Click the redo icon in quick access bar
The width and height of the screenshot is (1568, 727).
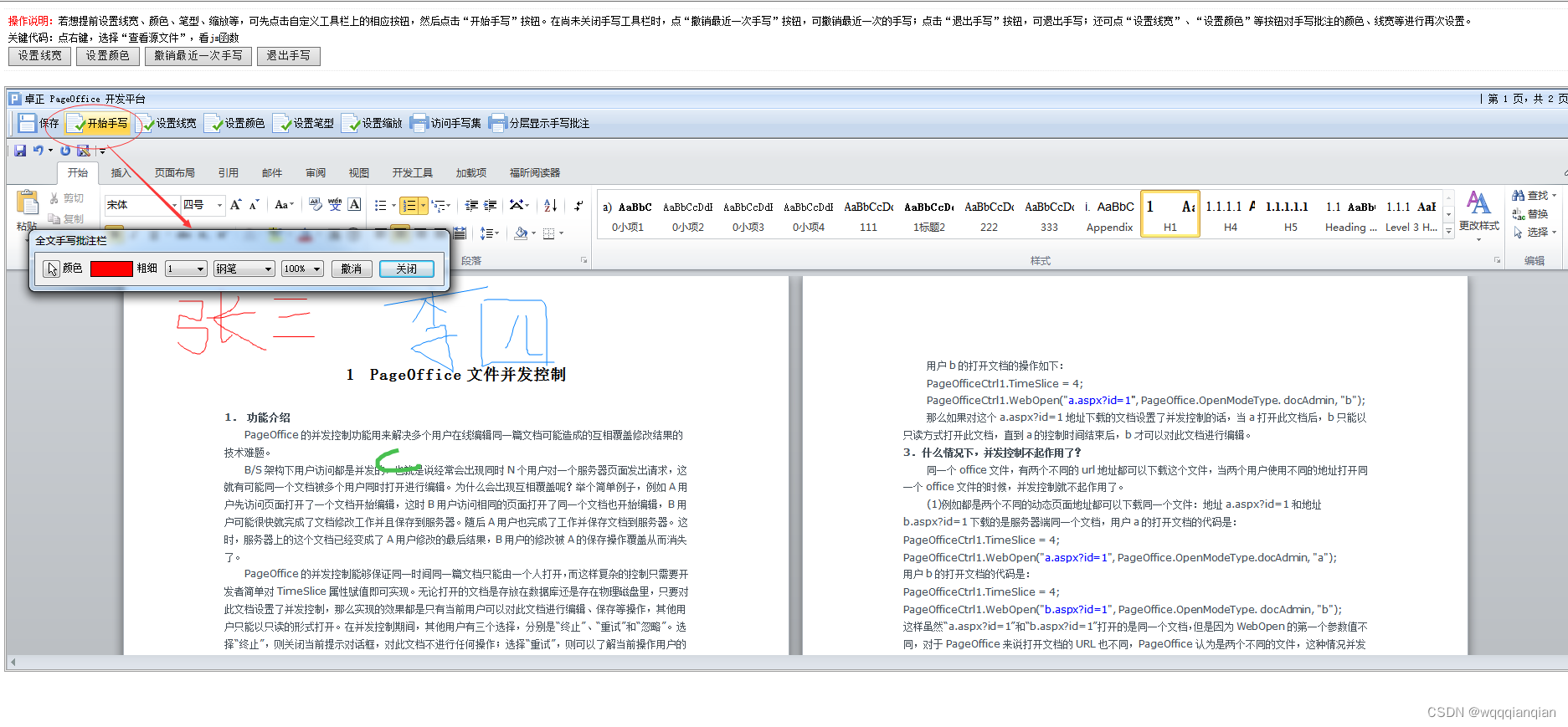(65, 151)
